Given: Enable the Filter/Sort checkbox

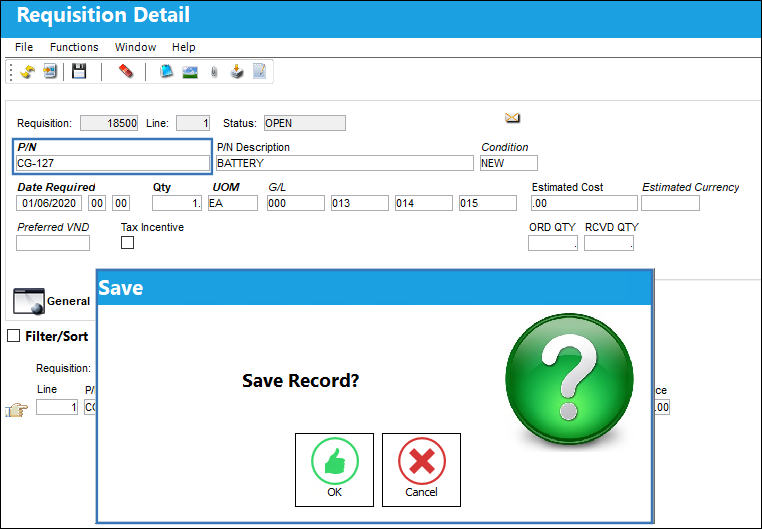Looking at the screenshot, I should click(14, 336).
